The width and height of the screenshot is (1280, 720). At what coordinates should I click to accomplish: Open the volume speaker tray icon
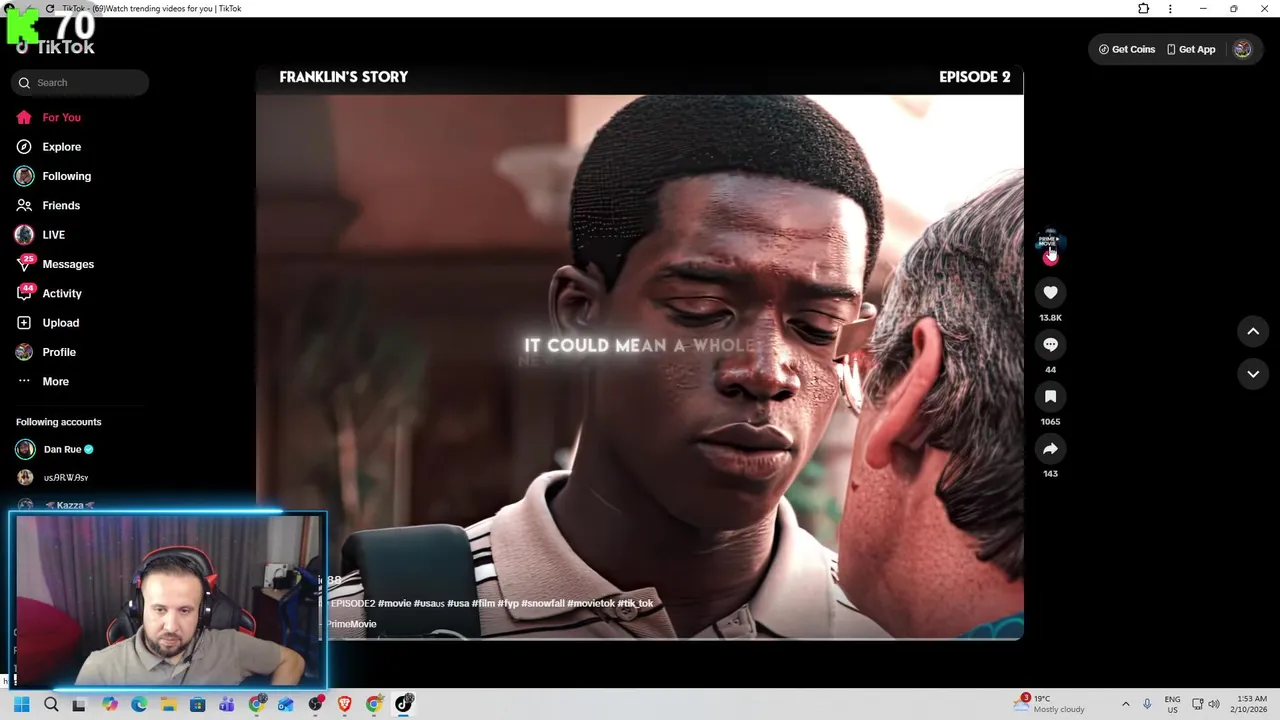(1214, 704)
